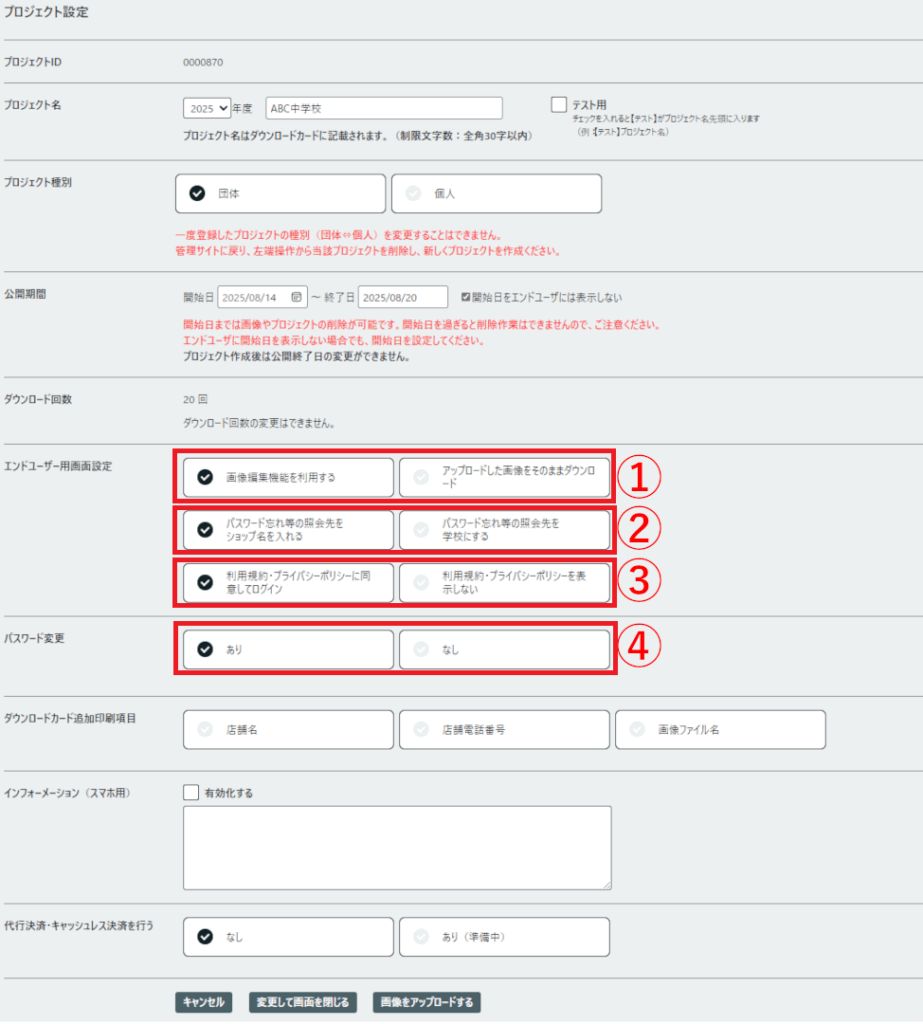The image size is (923, 1024).
Task: Click the end date field 2025/08/20
Action: pos(403,298)
